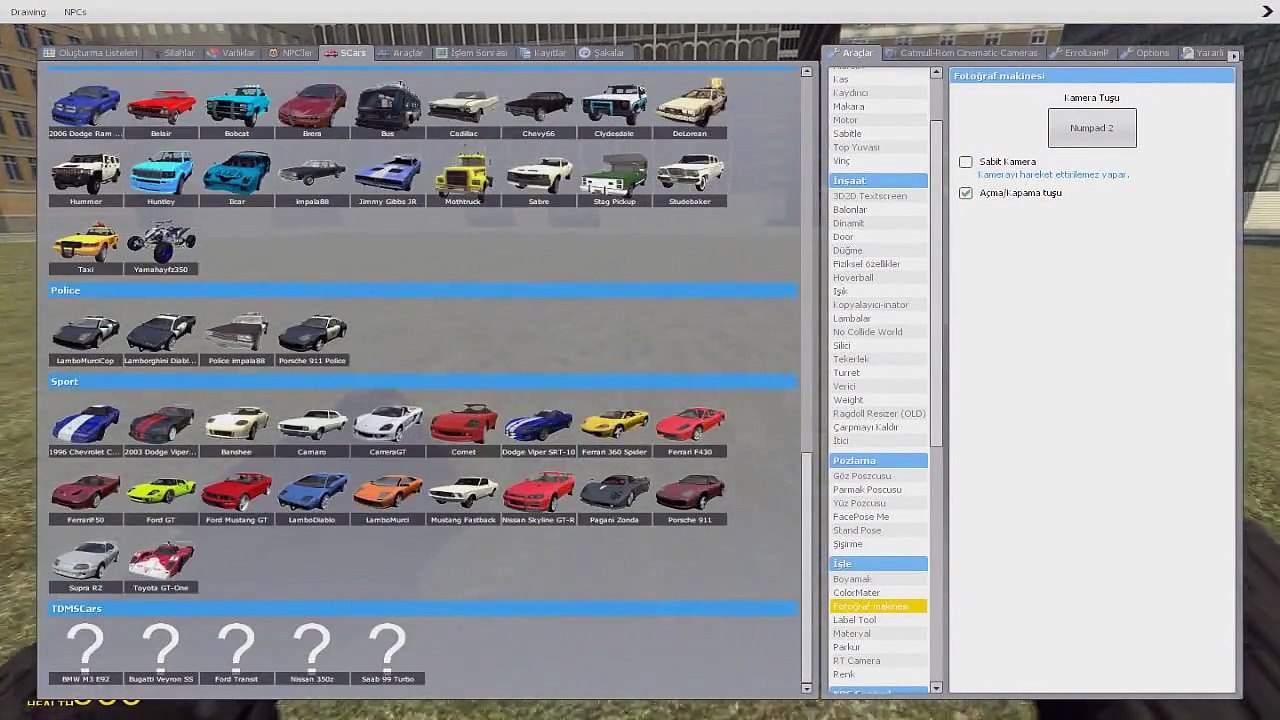Enable the Sabit Kamera checkbox
Image resolution: width=1280 pixels, height=720 pixels.
point(965,162)
